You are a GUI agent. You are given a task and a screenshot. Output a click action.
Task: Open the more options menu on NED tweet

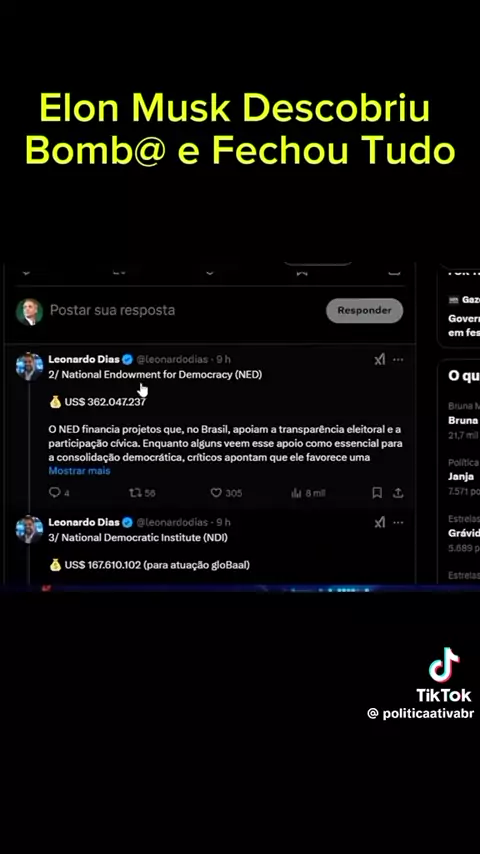398,359
